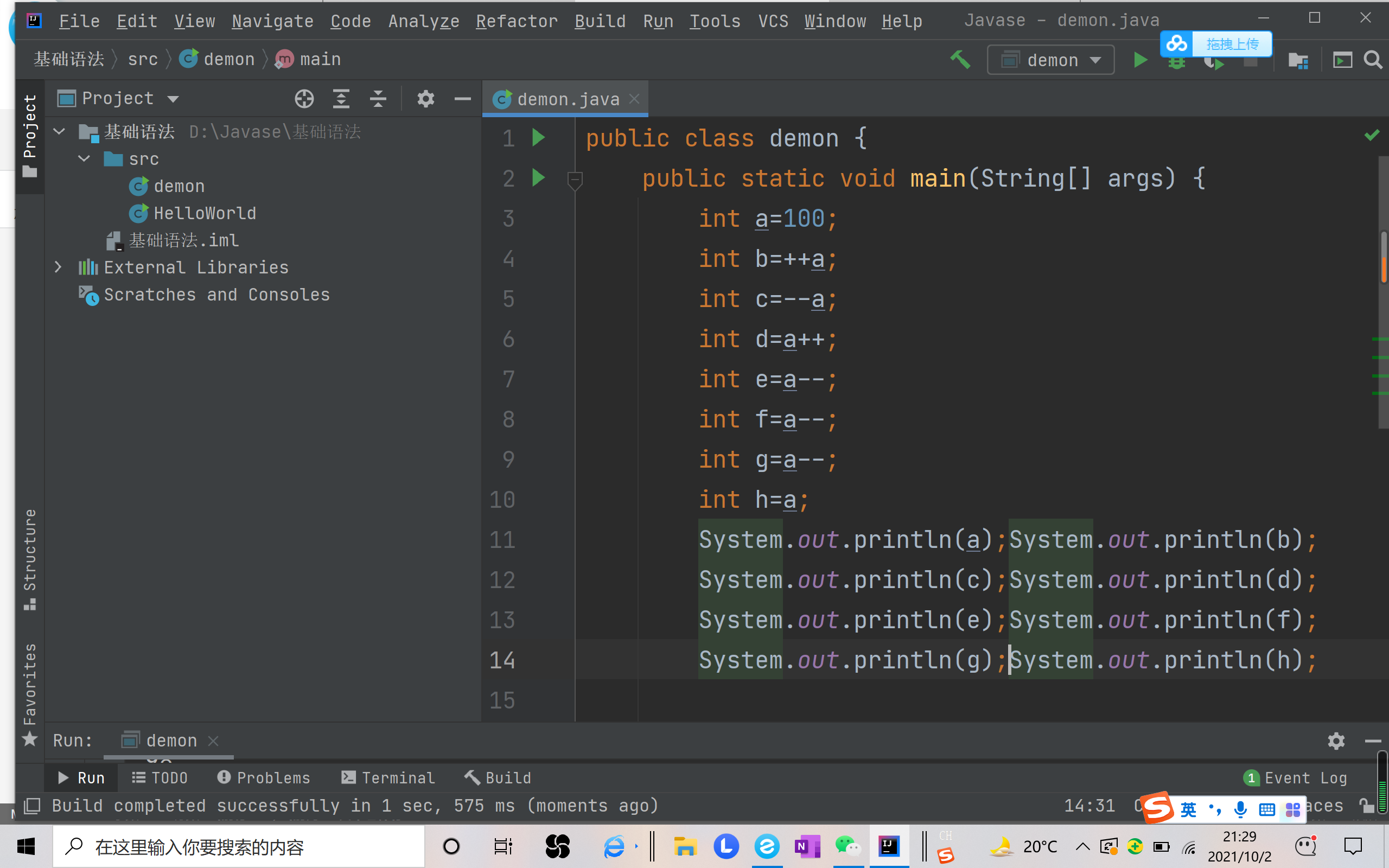Click Expand All icon in Project panel
1389x868 pixels.
click(341, 99)
